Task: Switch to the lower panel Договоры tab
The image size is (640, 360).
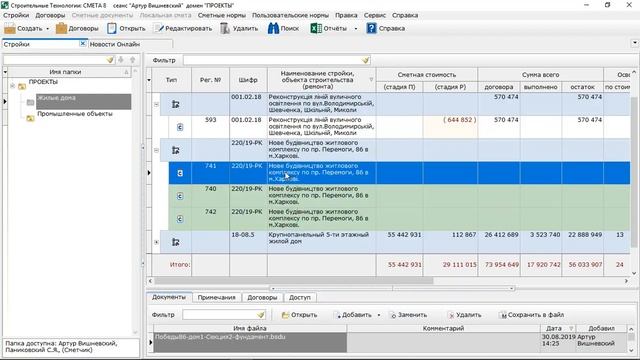Action: click(262, 298)
